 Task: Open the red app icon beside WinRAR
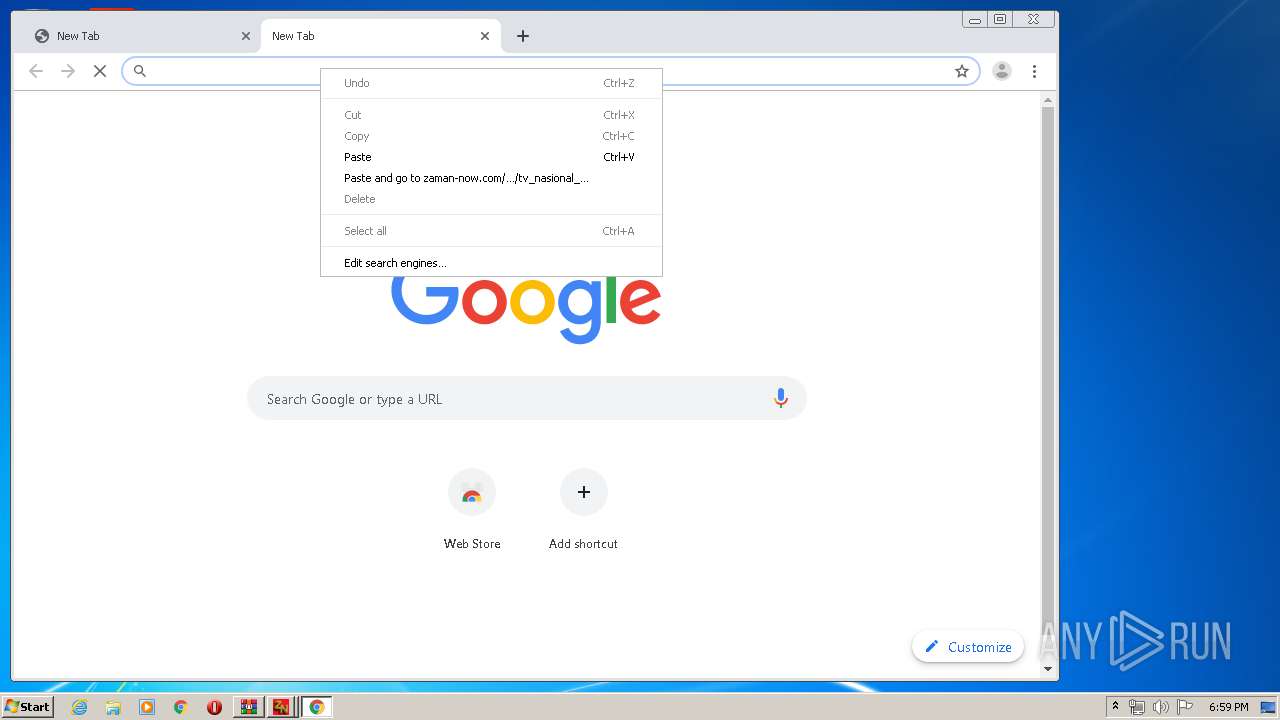click(281, 707)
